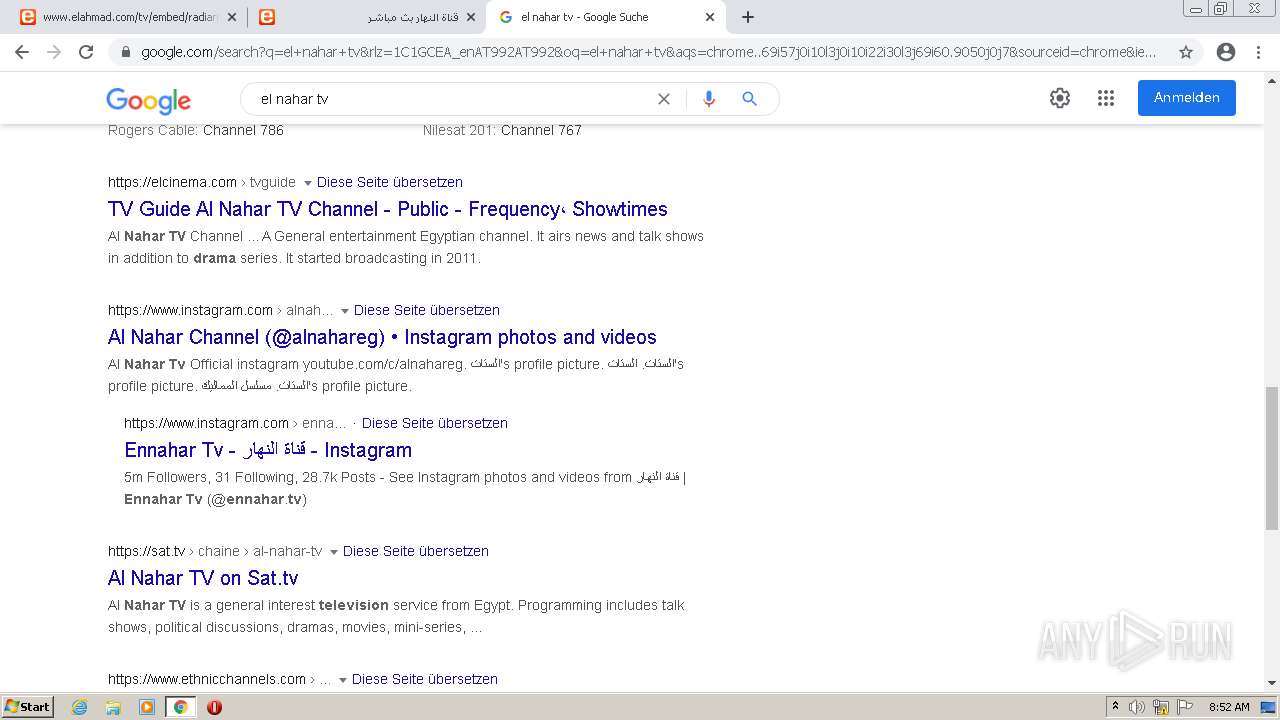
Task: Go forward in browser history
Action: tap(54, 52)
